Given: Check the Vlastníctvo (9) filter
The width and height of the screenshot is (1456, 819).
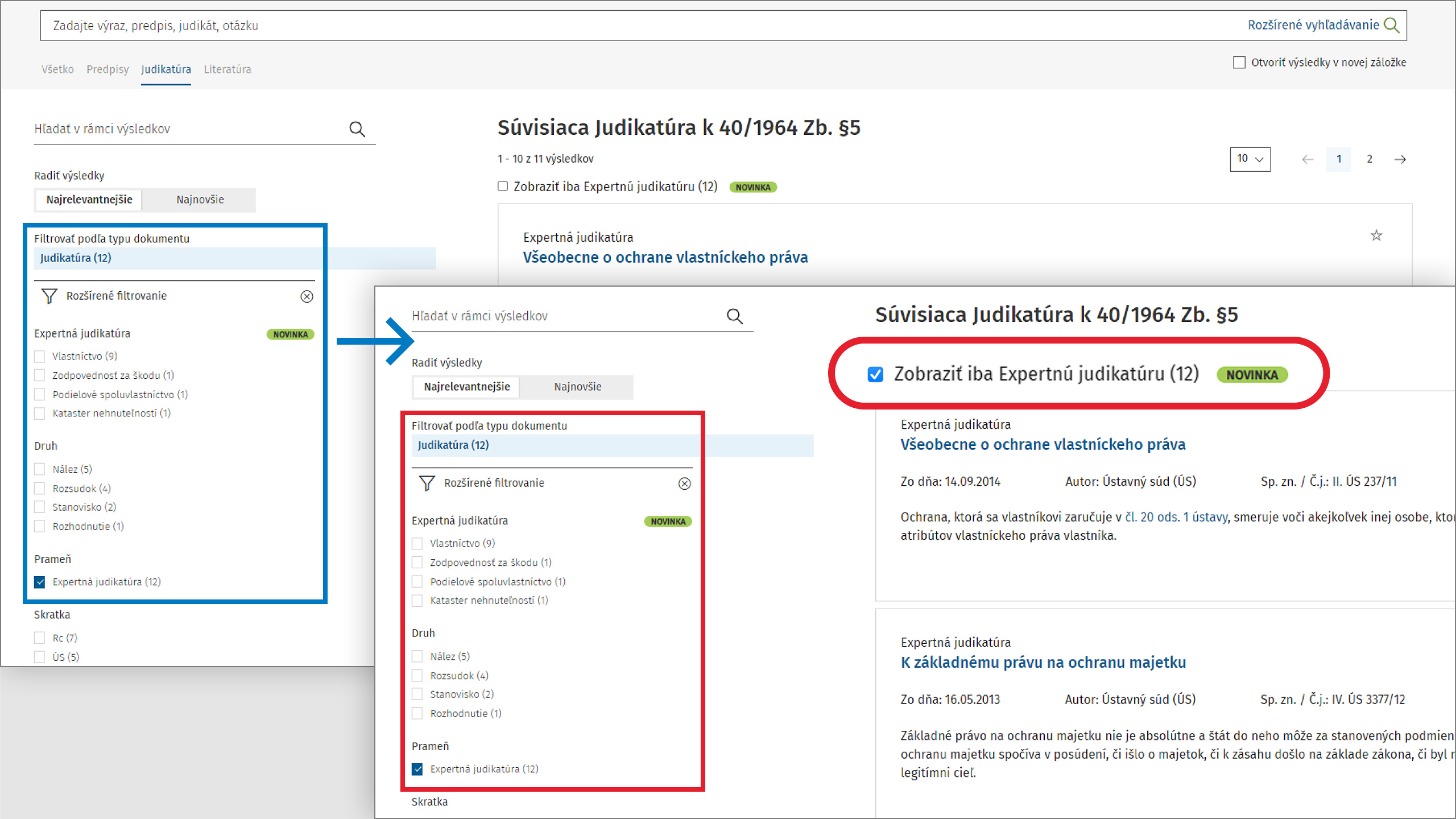Looking at the screenshot, I should [x=40, y=357].
